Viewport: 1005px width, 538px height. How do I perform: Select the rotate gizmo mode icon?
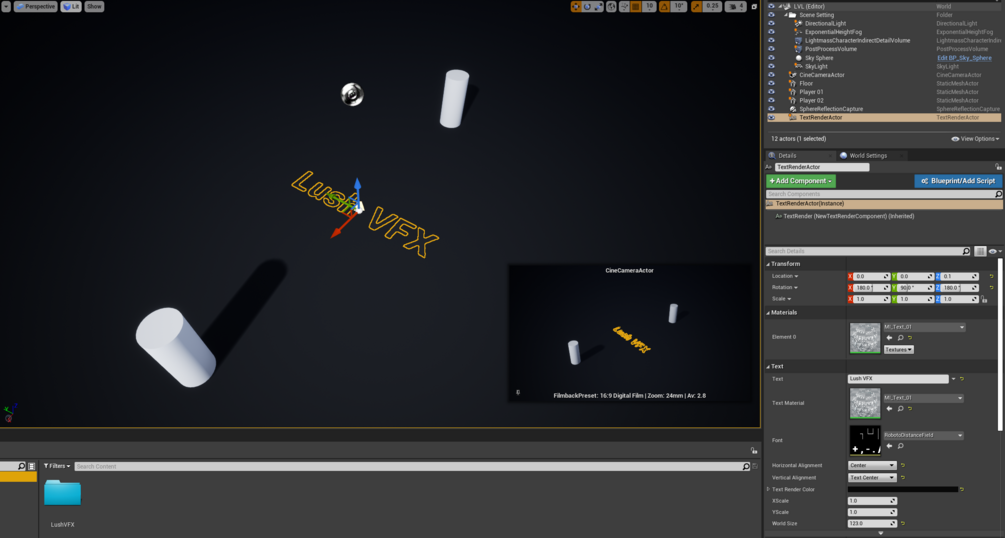(587, 6)
